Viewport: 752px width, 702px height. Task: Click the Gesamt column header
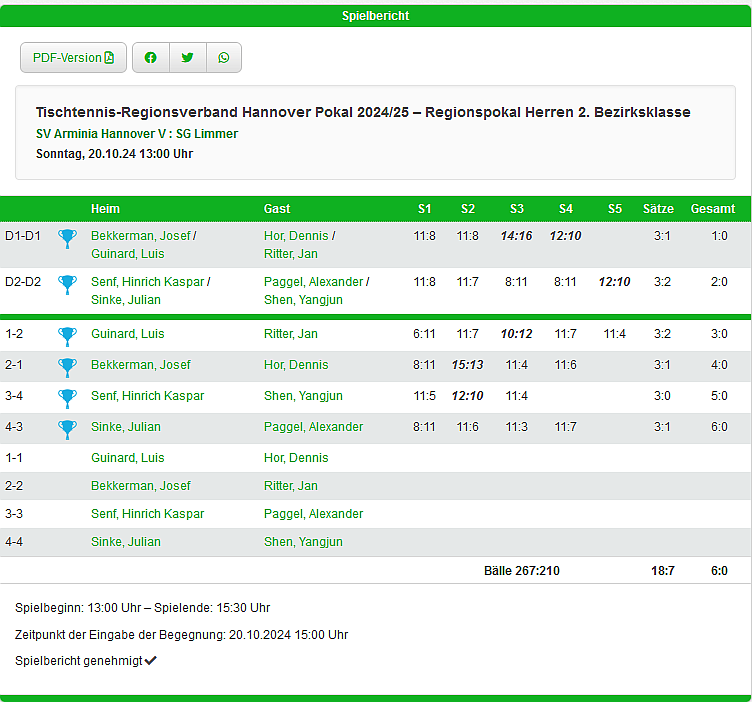pos(713,209)
